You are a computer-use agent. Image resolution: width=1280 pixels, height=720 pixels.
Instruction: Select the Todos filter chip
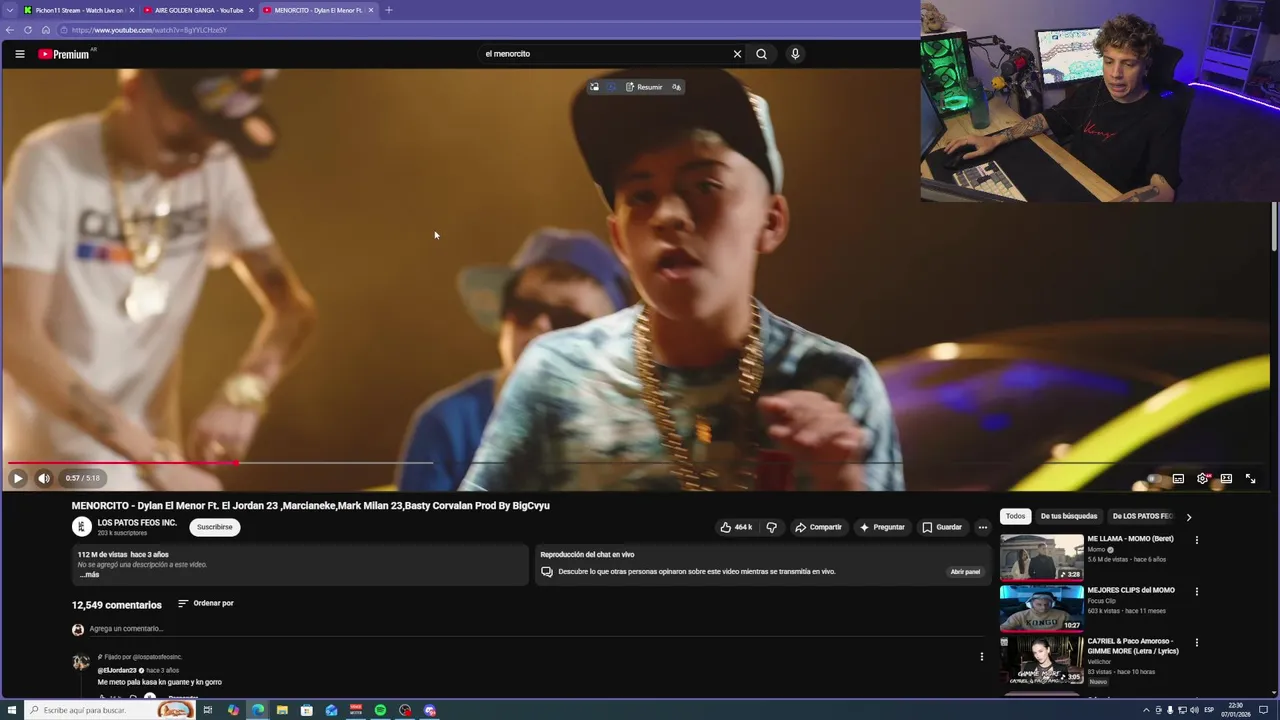1015,516
